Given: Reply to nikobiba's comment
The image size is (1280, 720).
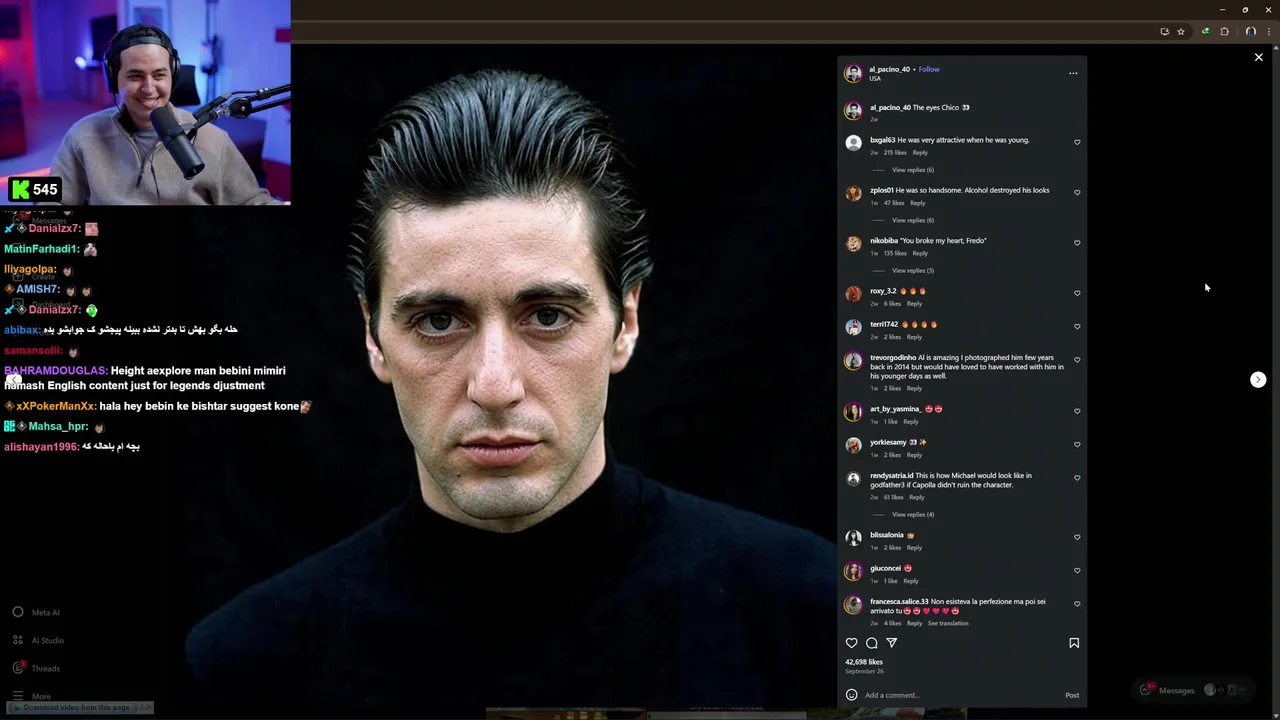Looking at the screenshot, I should click(920, 253).
